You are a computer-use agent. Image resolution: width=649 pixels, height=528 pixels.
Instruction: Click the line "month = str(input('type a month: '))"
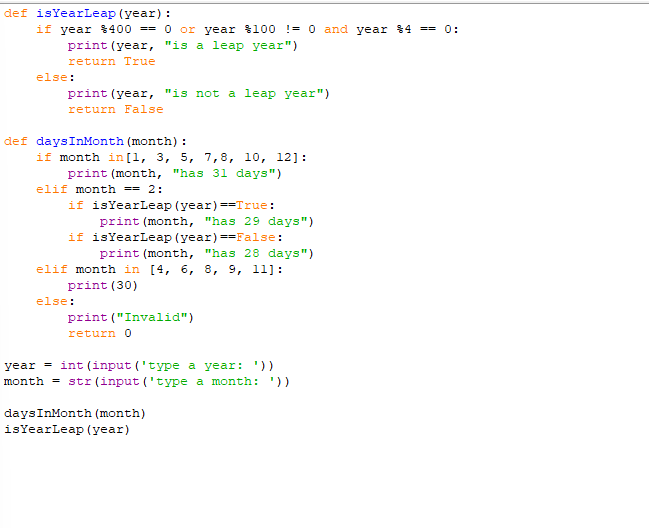pyautogui.click(x=147, y=382)
